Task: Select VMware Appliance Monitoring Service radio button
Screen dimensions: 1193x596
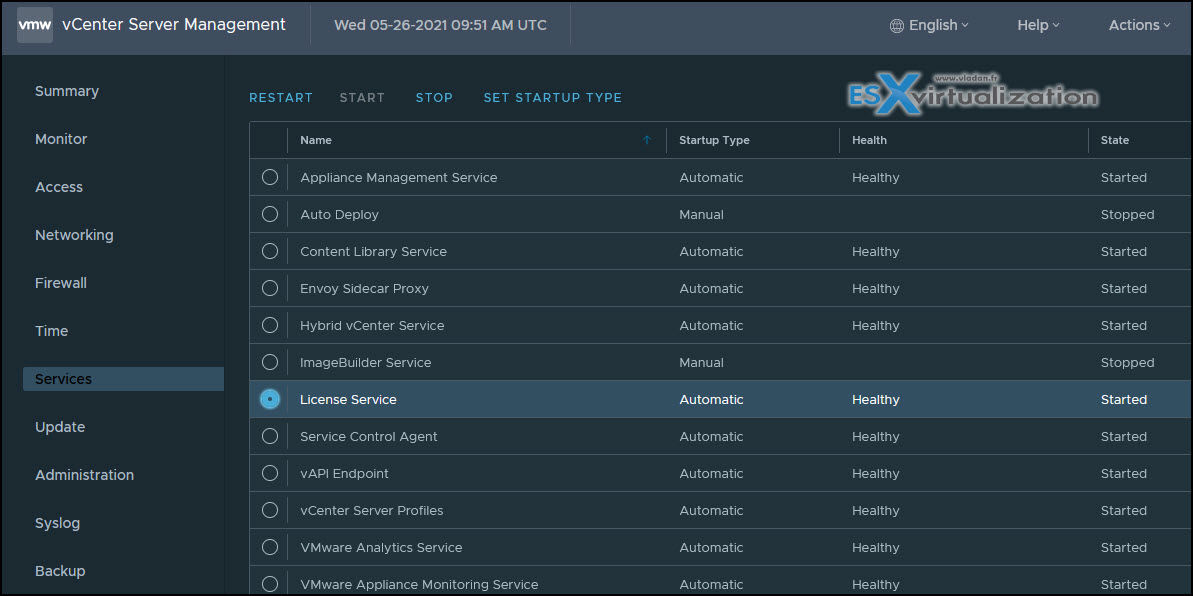Action: [270, 584]
